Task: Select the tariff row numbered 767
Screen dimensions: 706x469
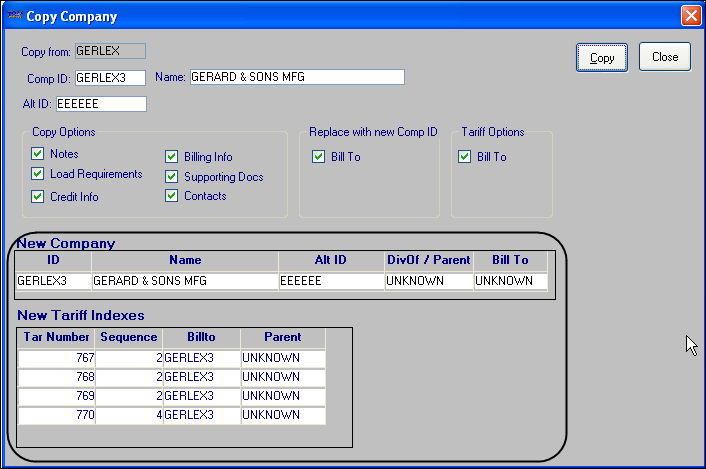Action: click(x=56, y=357)
